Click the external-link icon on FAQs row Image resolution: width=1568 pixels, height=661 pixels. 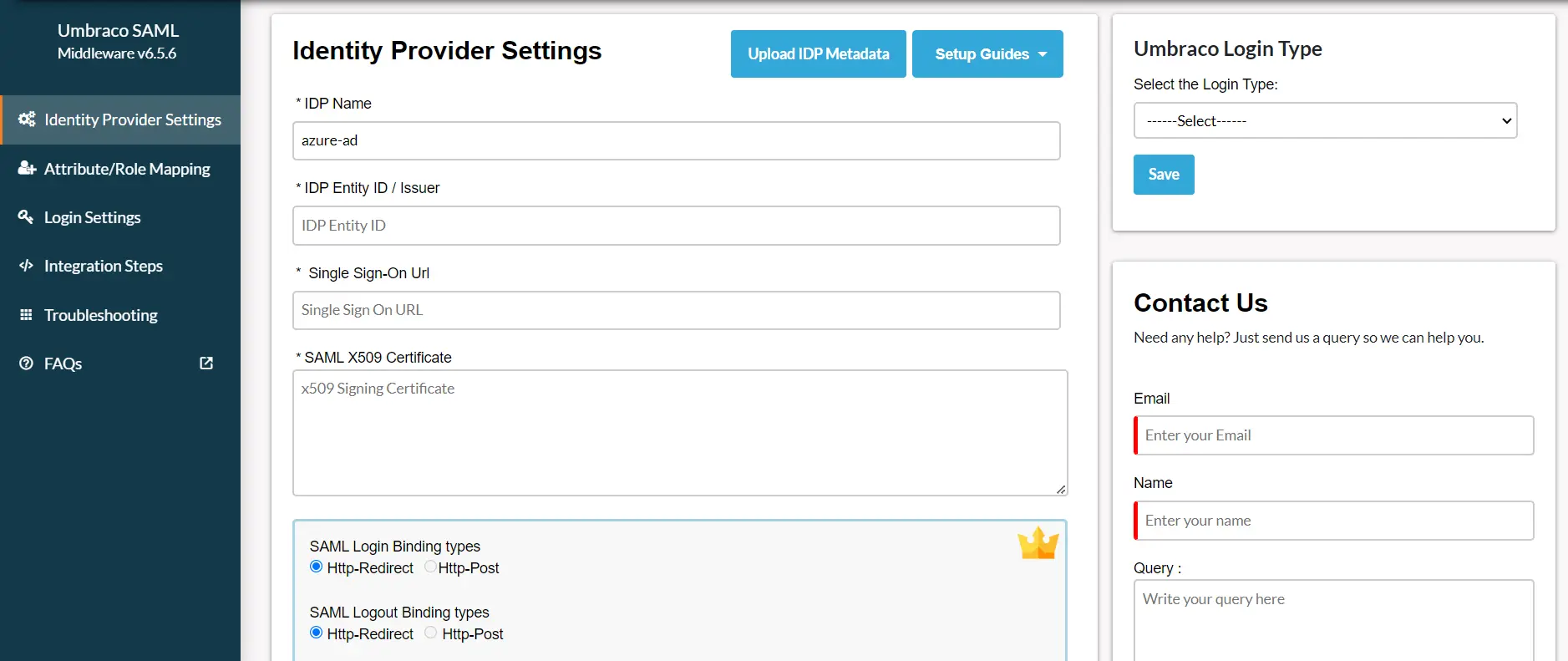[x=206, y=364]
